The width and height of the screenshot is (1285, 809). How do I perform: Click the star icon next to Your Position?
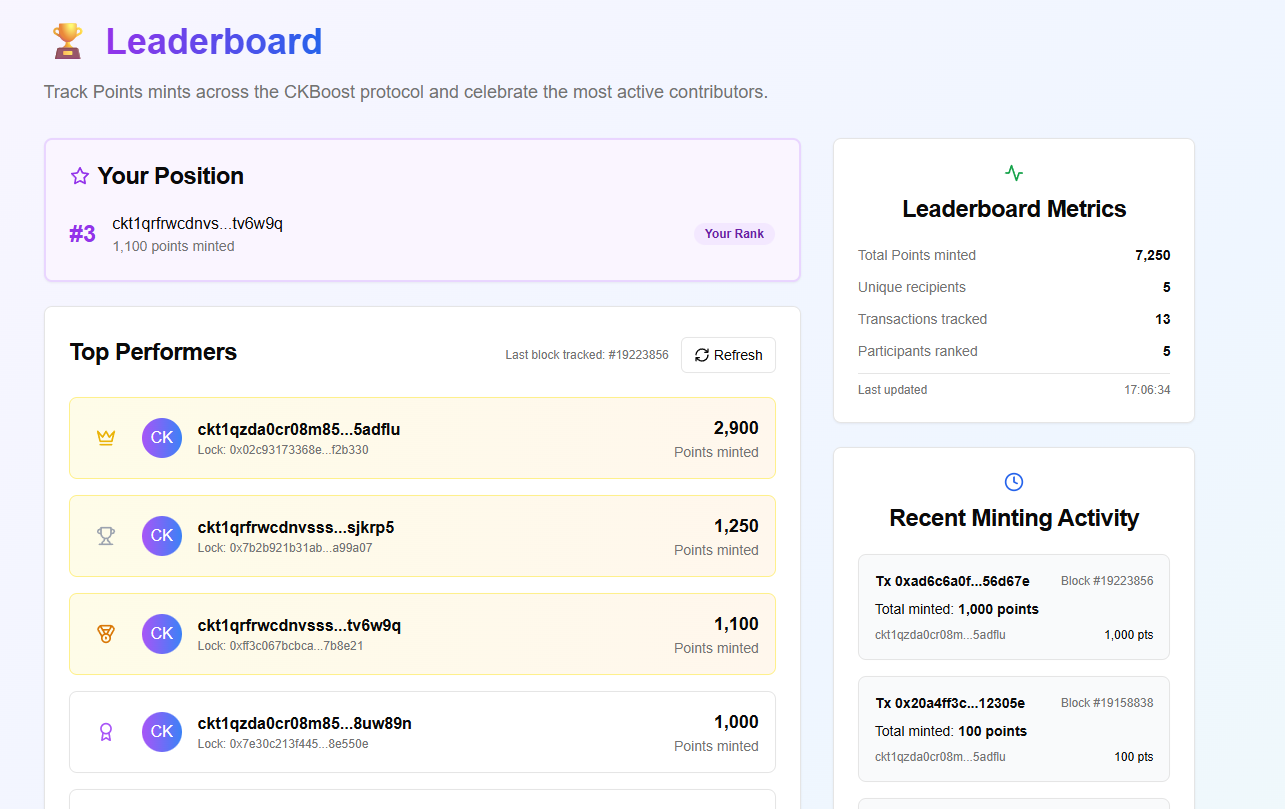coord(80,176)
